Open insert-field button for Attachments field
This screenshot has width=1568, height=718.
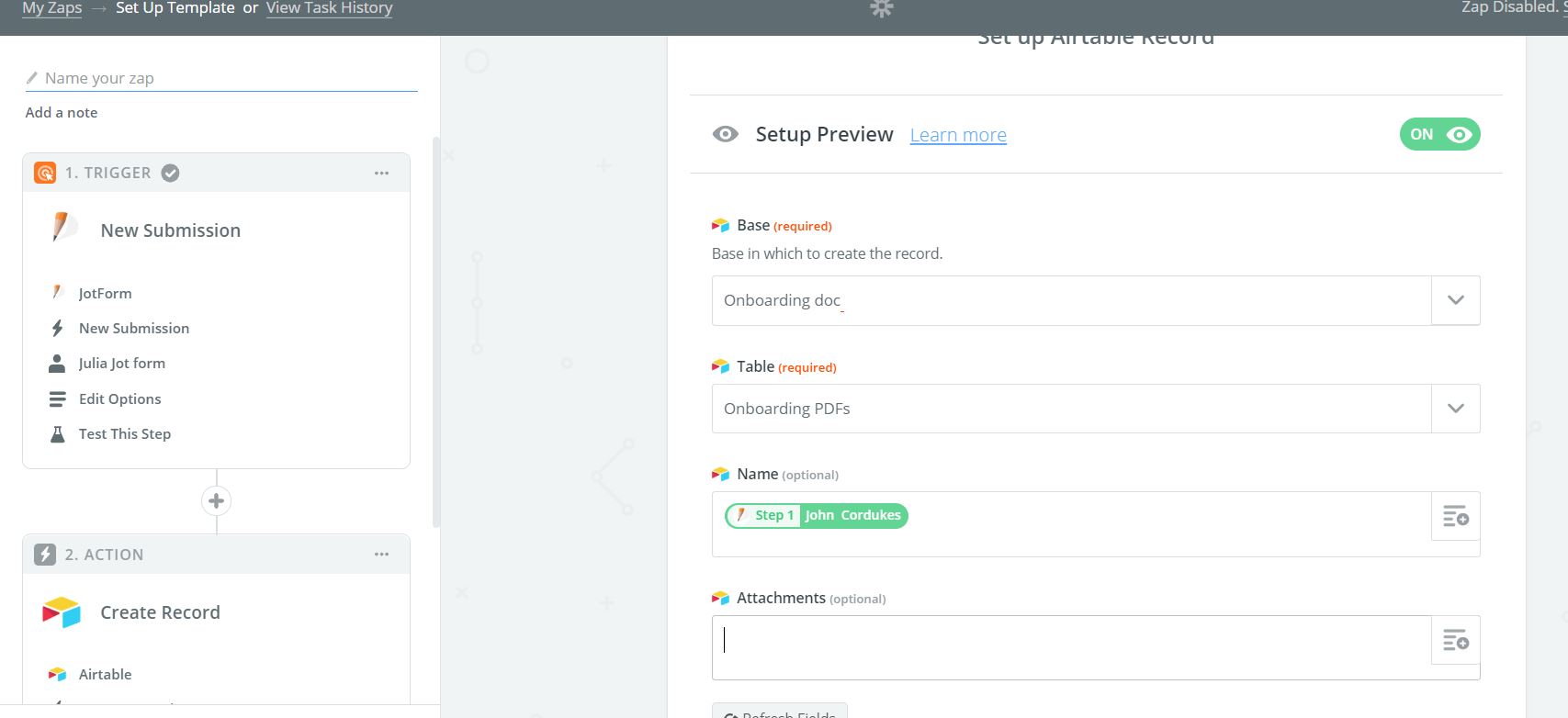click(x=1456, y=640)
